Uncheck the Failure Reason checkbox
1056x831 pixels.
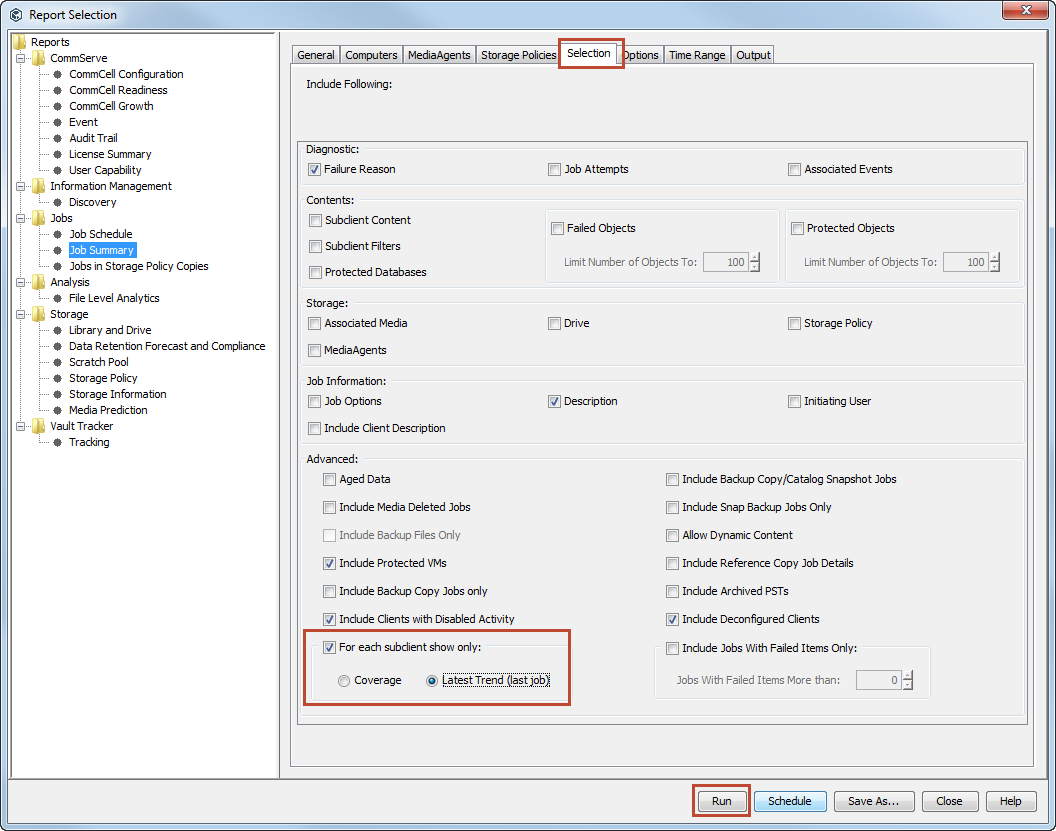point(315,170)
